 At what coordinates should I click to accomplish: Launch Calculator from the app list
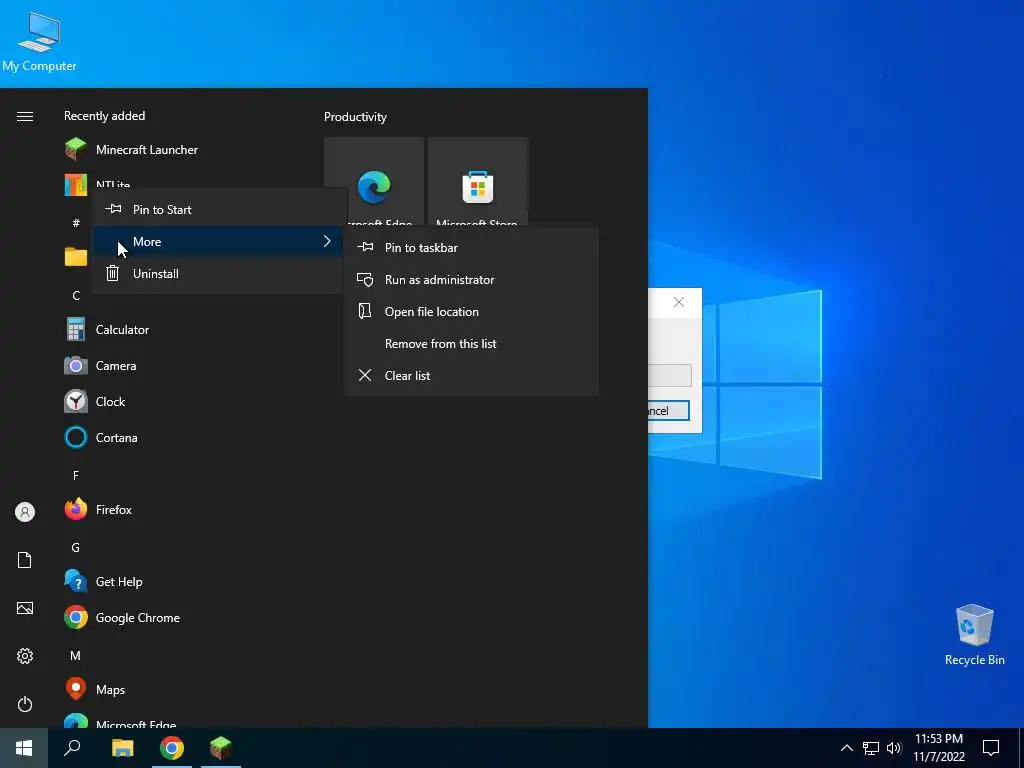point(122,330)
